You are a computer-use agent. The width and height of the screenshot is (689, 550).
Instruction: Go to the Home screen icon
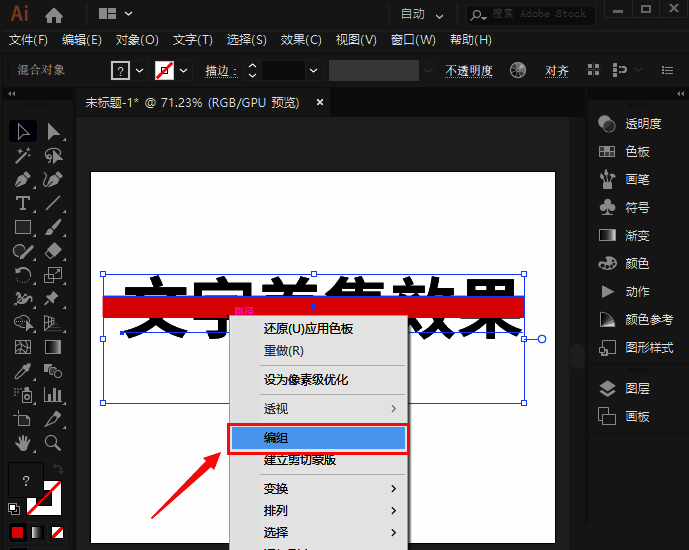pos(54,15)
